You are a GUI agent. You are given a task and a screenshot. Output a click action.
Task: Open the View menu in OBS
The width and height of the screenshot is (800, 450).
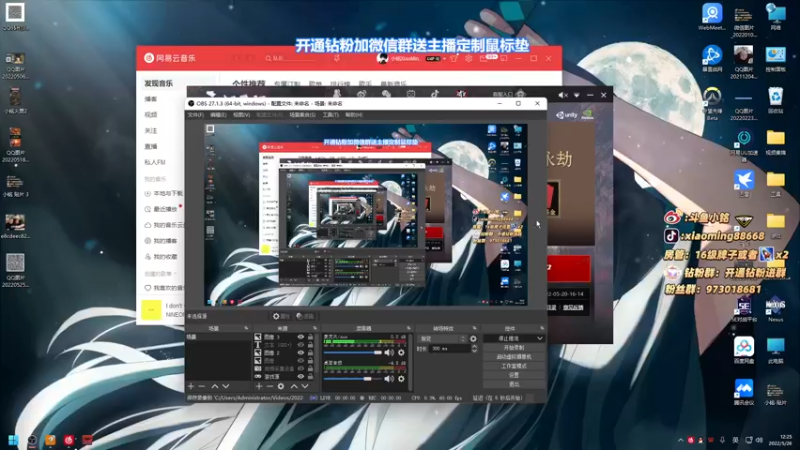point(241,115)
